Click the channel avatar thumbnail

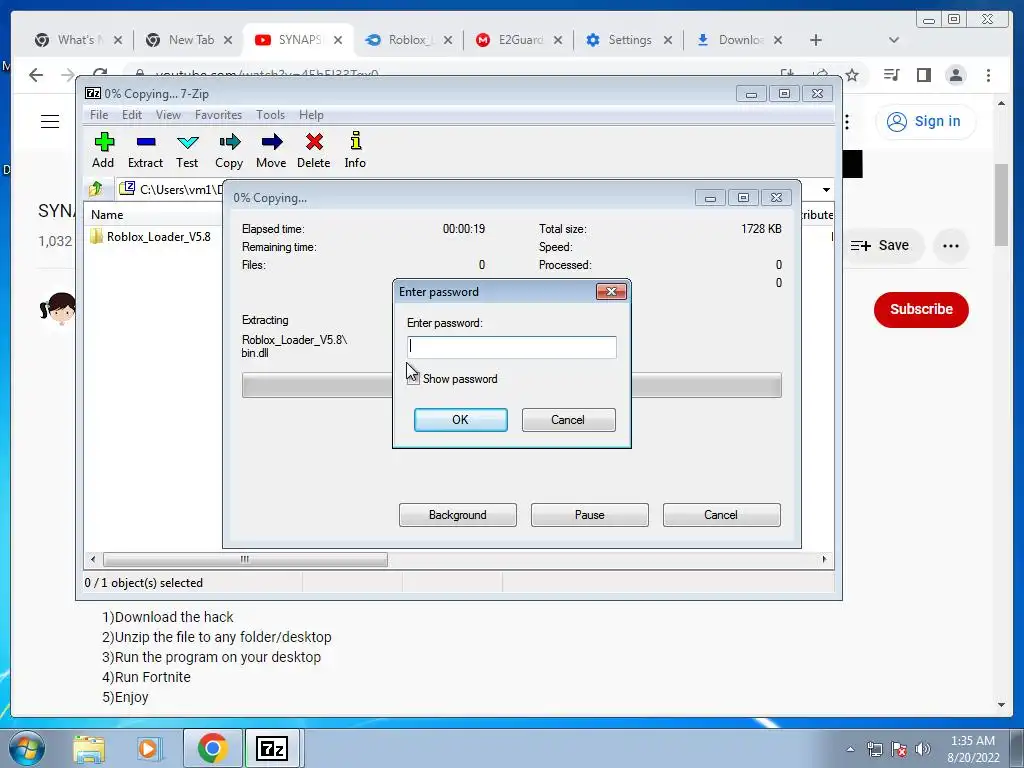pyautogui.click(x=58, y=308)
